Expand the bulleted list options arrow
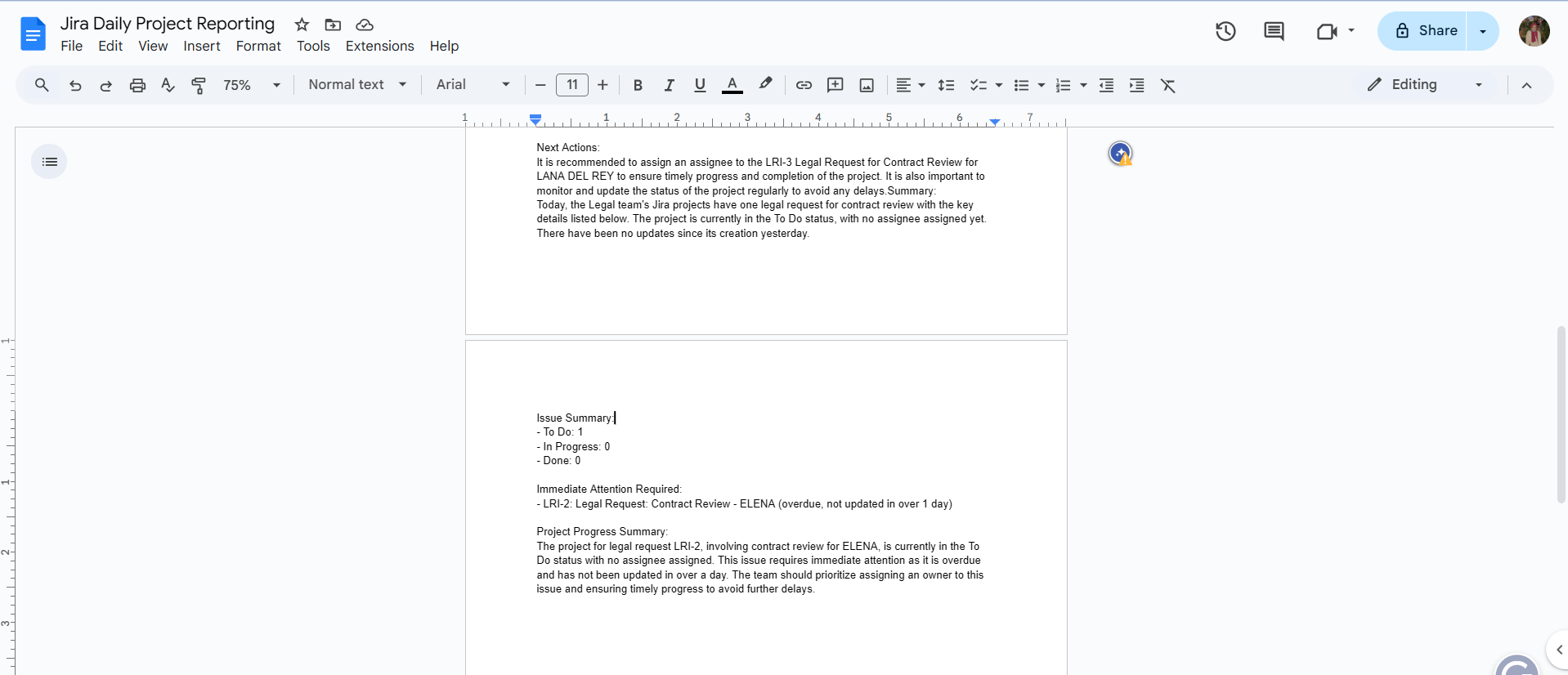 tap(1042, 85)
